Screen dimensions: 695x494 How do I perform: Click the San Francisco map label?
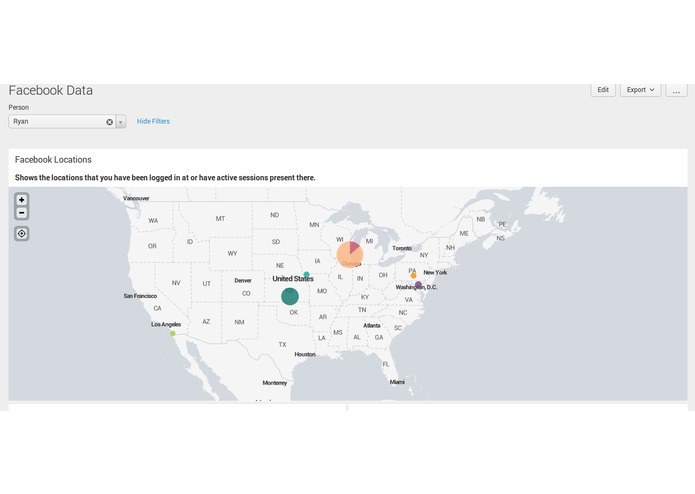(x=140, y=296)
